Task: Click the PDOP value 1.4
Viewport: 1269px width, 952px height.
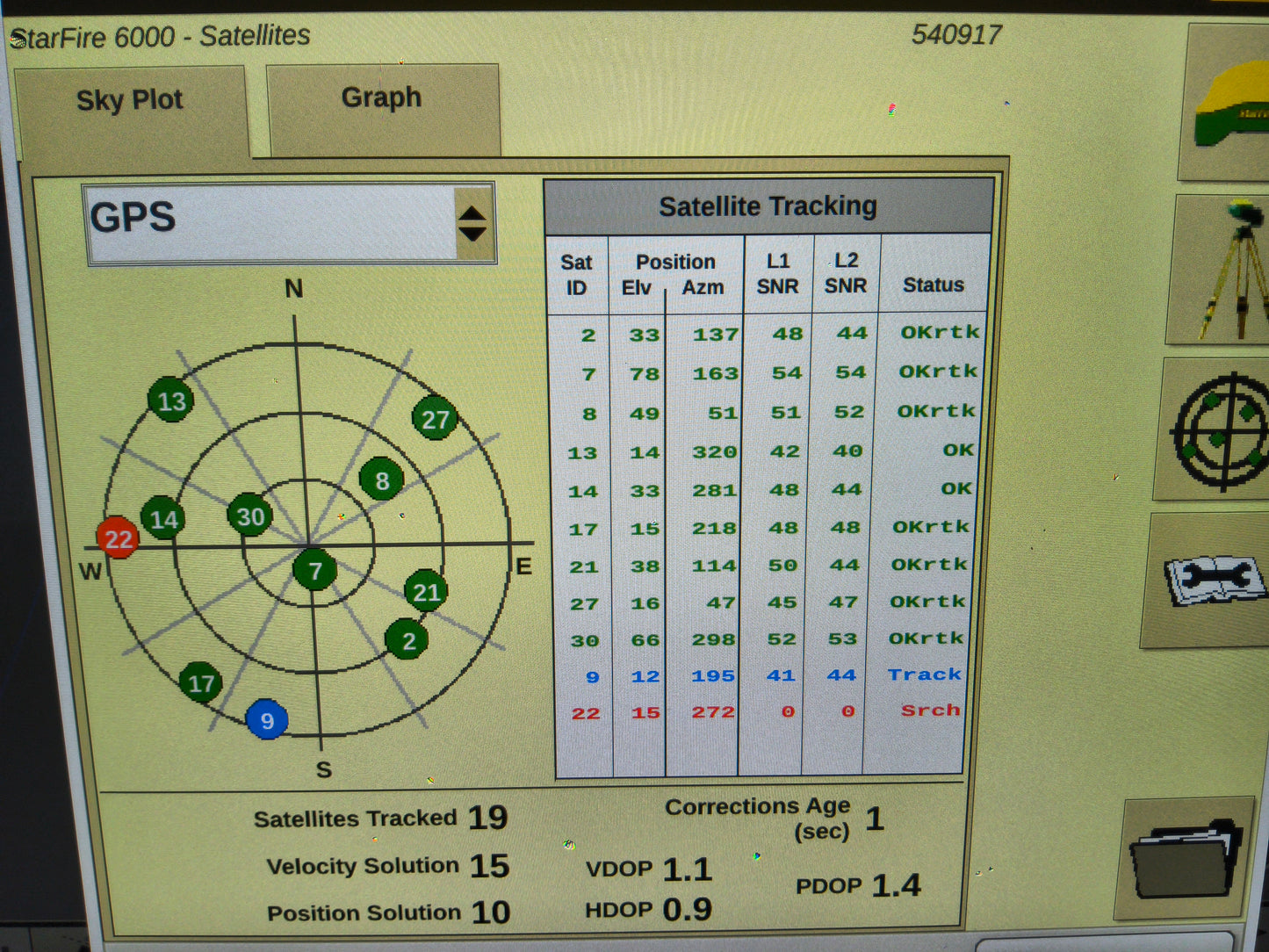Action: tap(896, 885)
